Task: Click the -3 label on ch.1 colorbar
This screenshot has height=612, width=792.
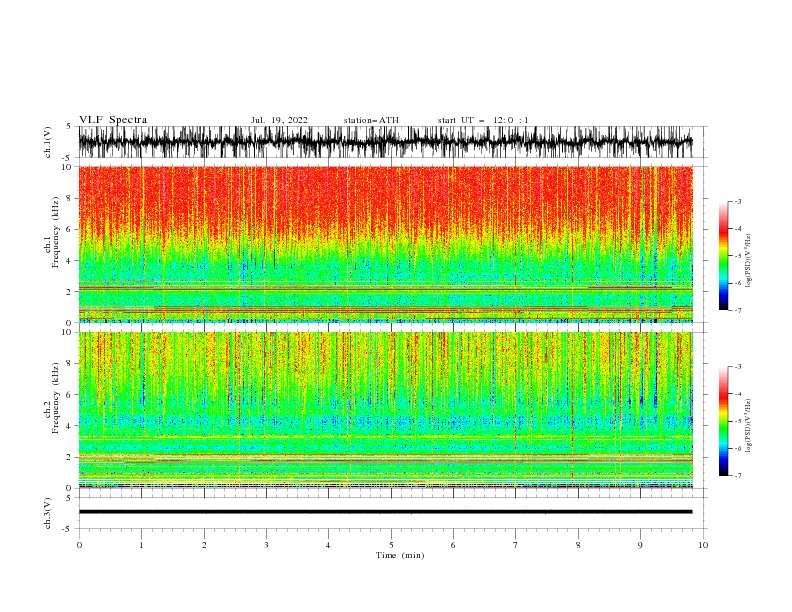Action: coord(738,201)
